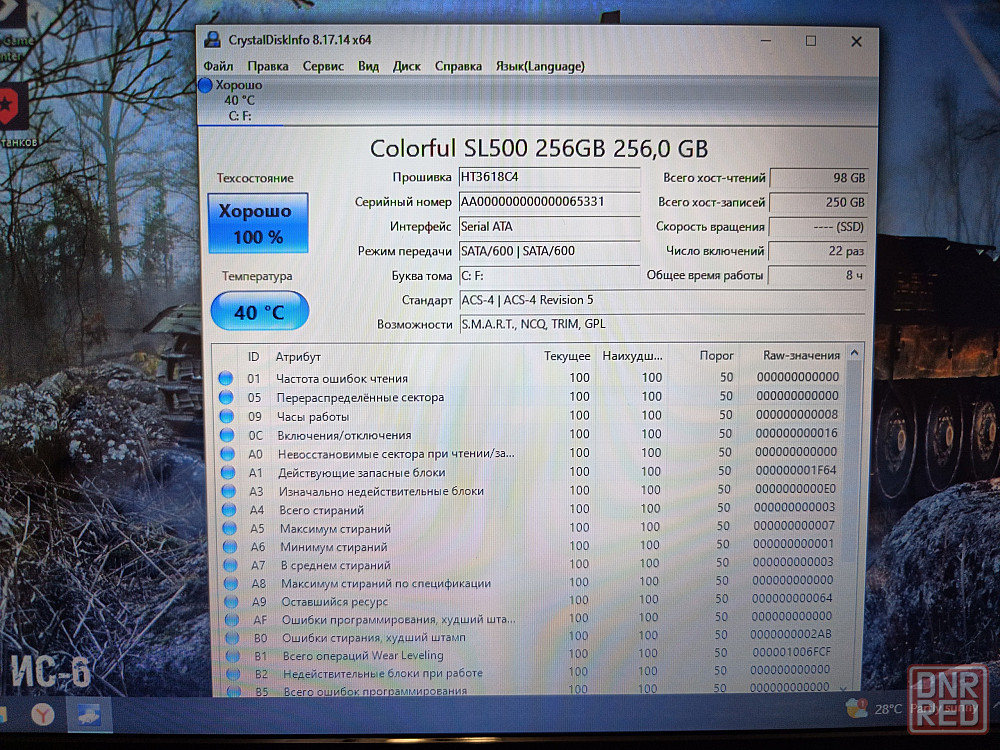The image size is (1000, 750).
Task: Click the status icon for attribute B0
Action: click(233, 638)
